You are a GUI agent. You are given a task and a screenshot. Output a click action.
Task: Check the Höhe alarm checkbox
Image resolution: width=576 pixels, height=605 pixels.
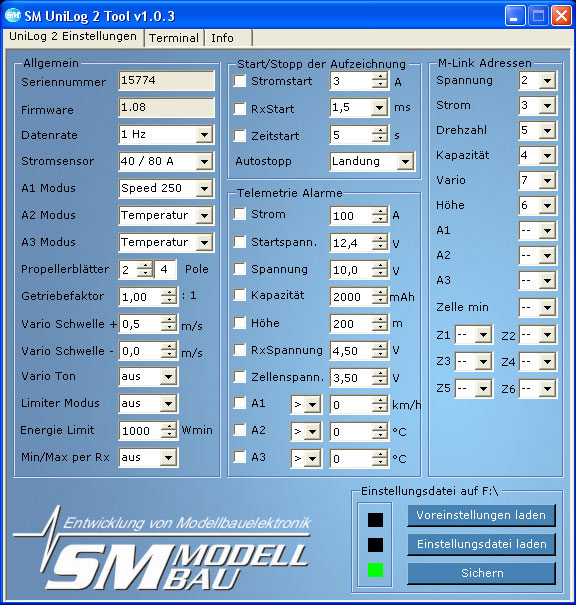click(x=240, y=323)
